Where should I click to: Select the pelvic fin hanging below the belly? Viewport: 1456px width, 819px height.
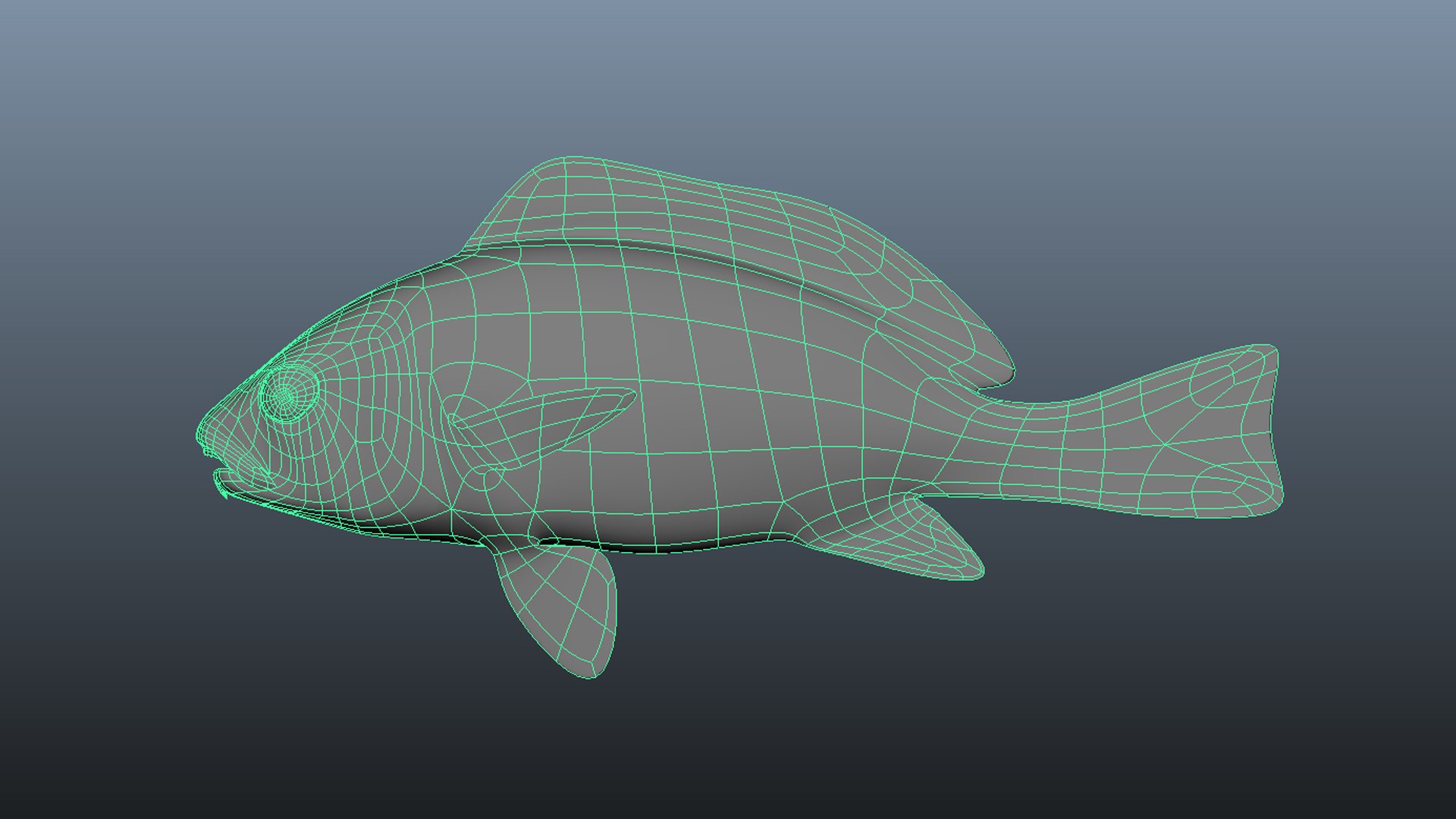565,607
